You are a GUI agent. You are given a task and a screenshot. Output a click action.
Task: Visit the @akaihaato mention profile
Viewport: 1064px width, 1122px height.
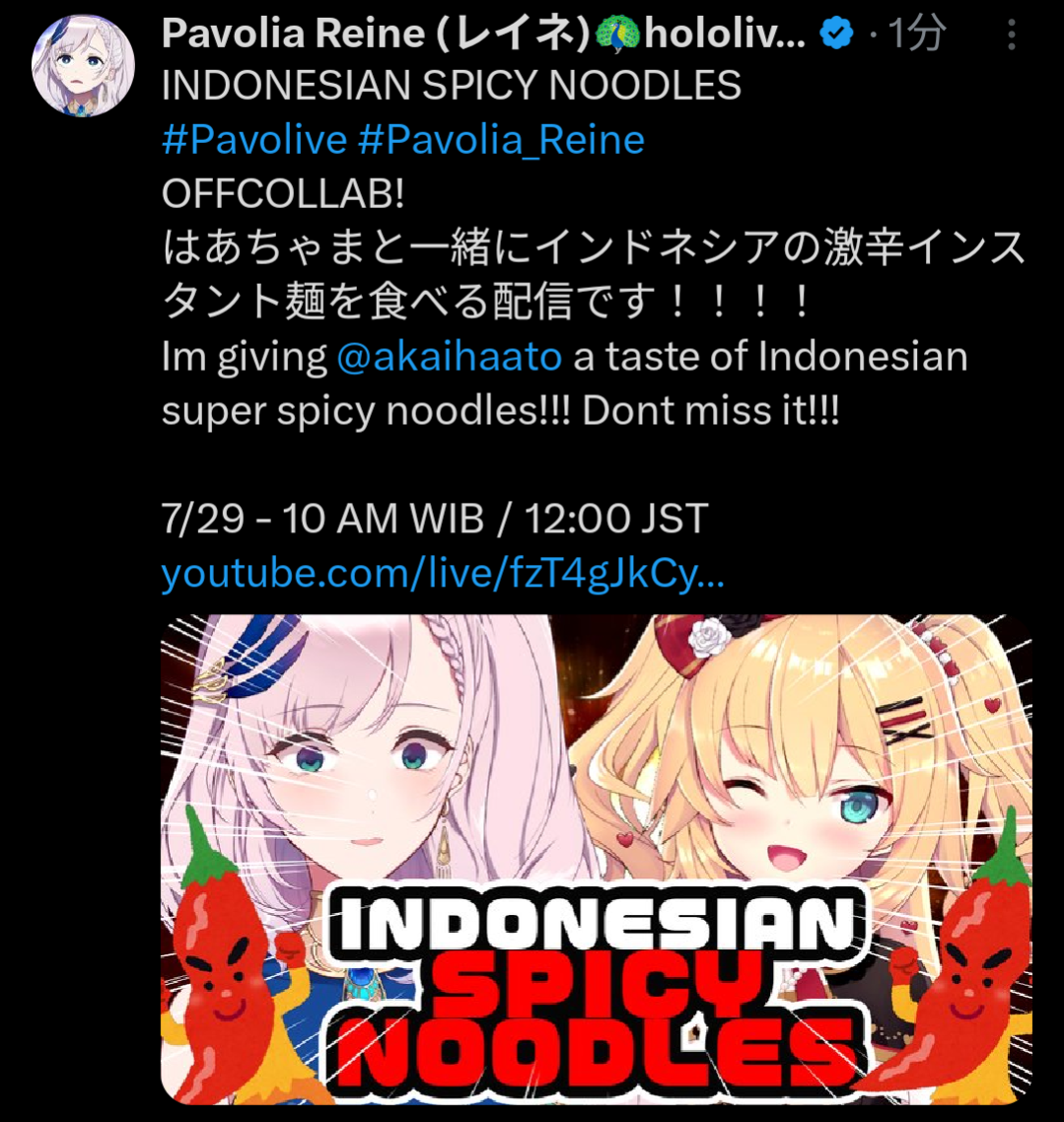coord(449,356)
